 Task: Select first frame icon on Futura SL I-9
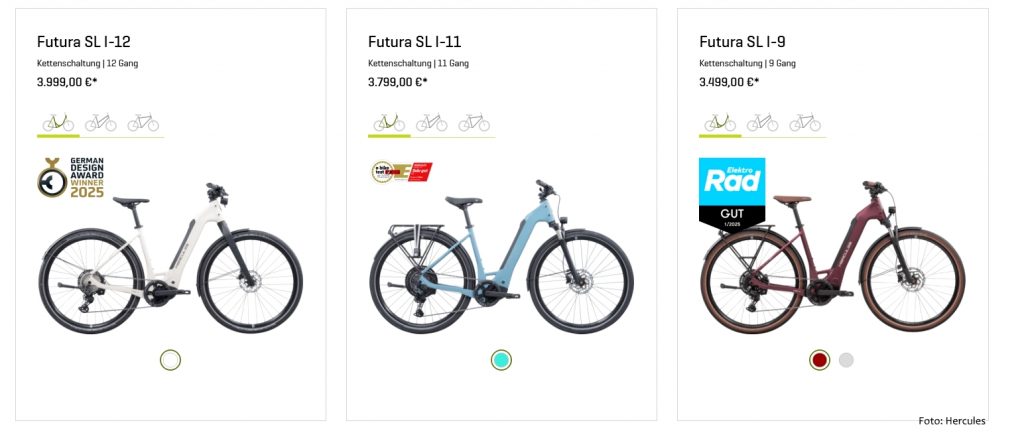click(x=720, y=123)
